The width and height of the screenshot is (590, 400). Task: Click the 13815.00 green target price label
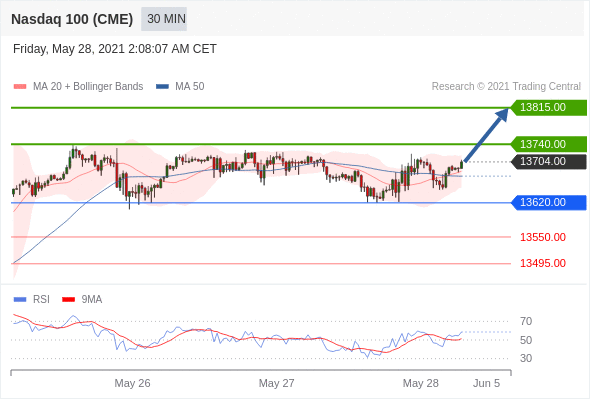(549, 108)
